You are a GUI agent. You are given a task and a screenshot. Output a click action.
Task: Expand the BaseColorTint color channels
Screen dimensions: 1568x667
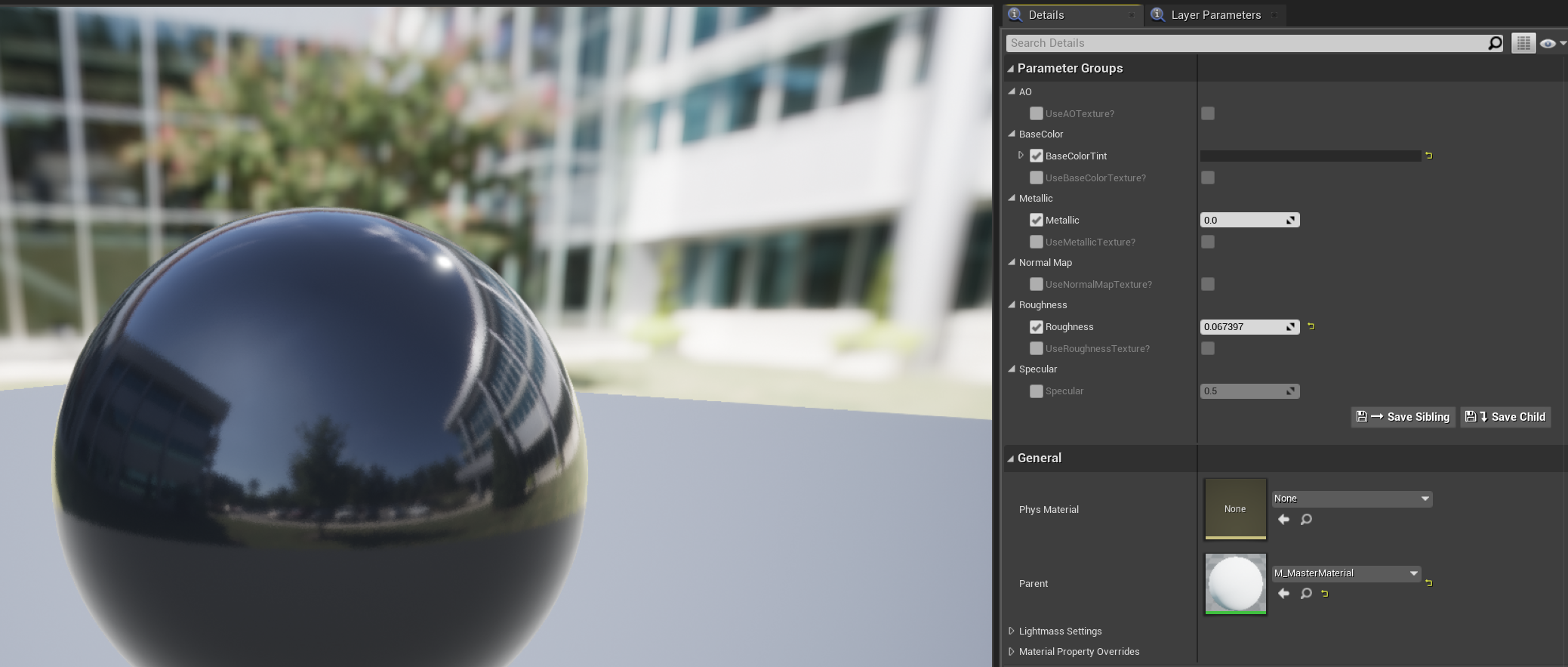point(1021,156)
